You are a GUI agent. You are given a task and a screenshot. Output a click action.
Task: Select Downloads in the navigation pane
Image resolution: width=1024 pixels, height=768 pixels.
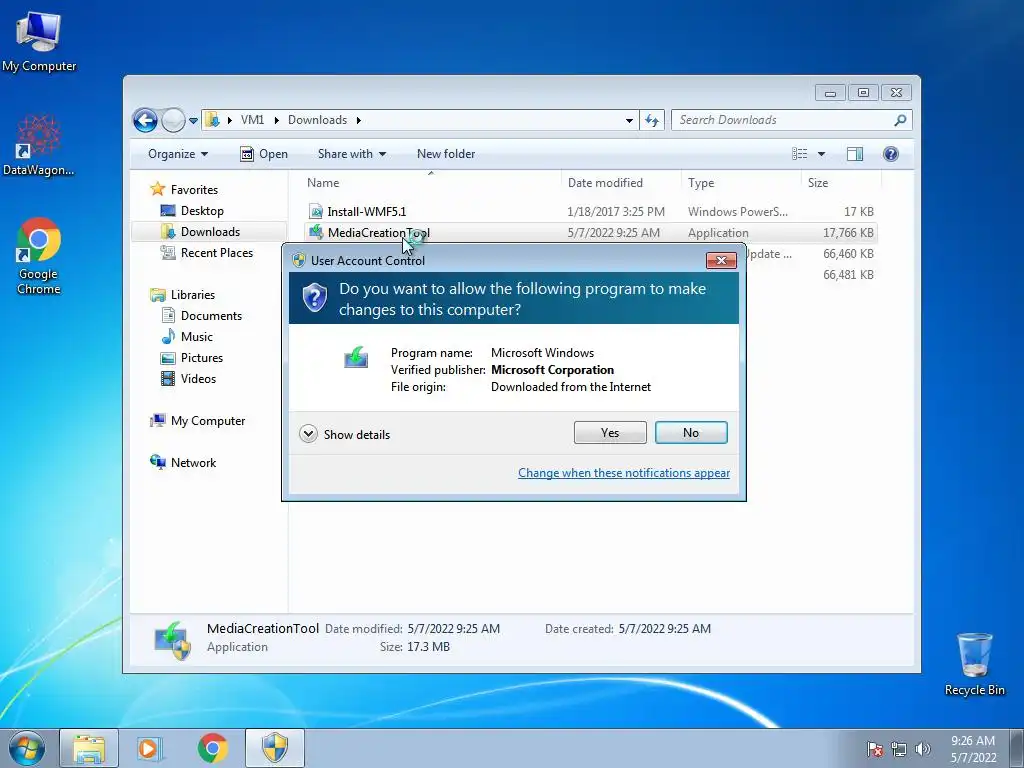tap(209, 232)
